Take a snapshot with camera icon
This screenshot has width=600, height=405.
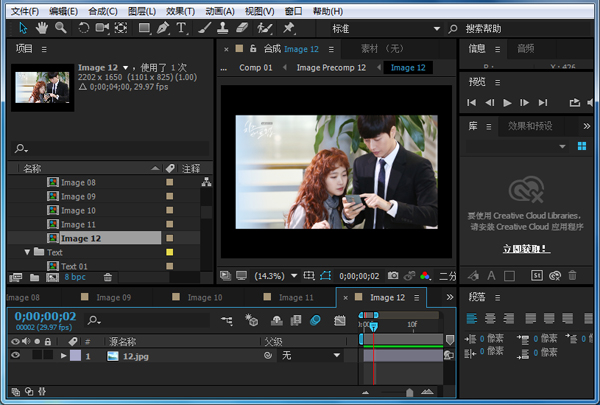click(x=393, y=276)
